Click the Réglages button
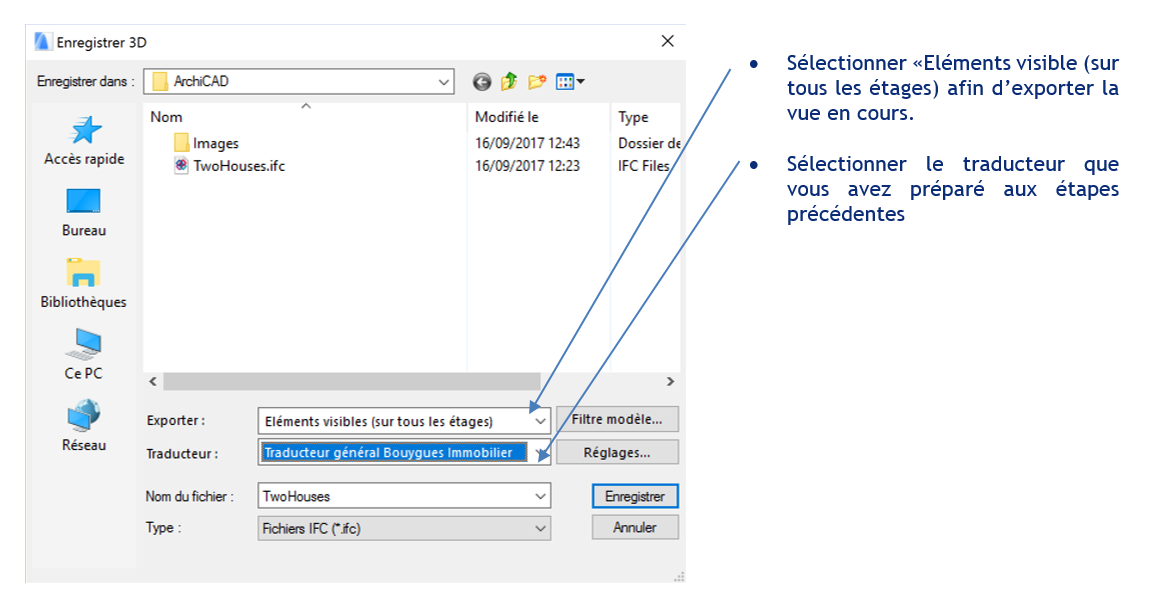Image resolution: width=1172 pixels, height=600 pixels. pyautogui.click(x=617, y=452)
